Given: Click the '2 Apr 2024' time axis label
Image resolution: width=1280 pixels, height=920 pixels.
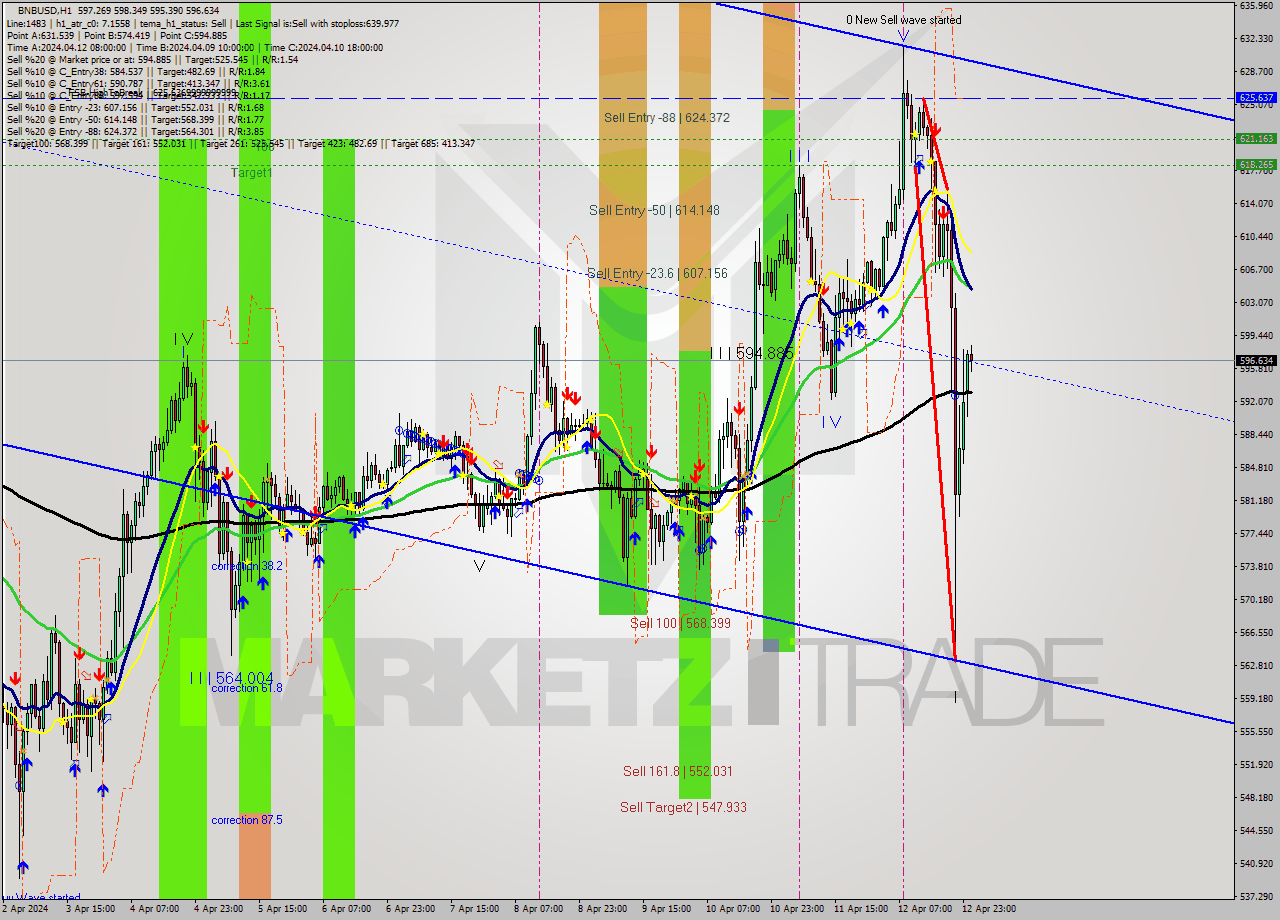Looking at the screenshot, I should [25, 909].
